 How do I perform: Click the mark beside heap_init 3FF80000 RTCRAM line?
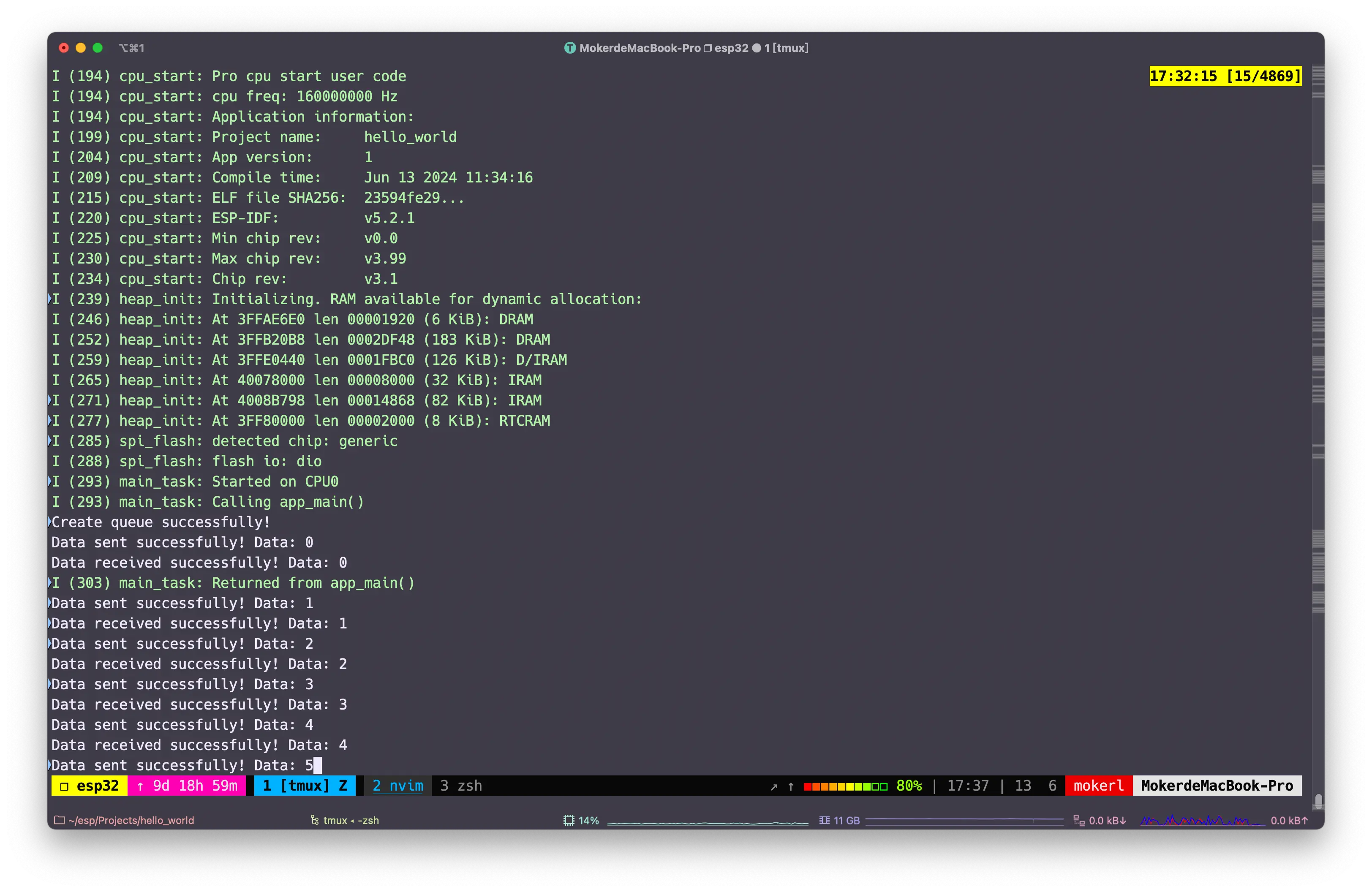tap(49, 420)
